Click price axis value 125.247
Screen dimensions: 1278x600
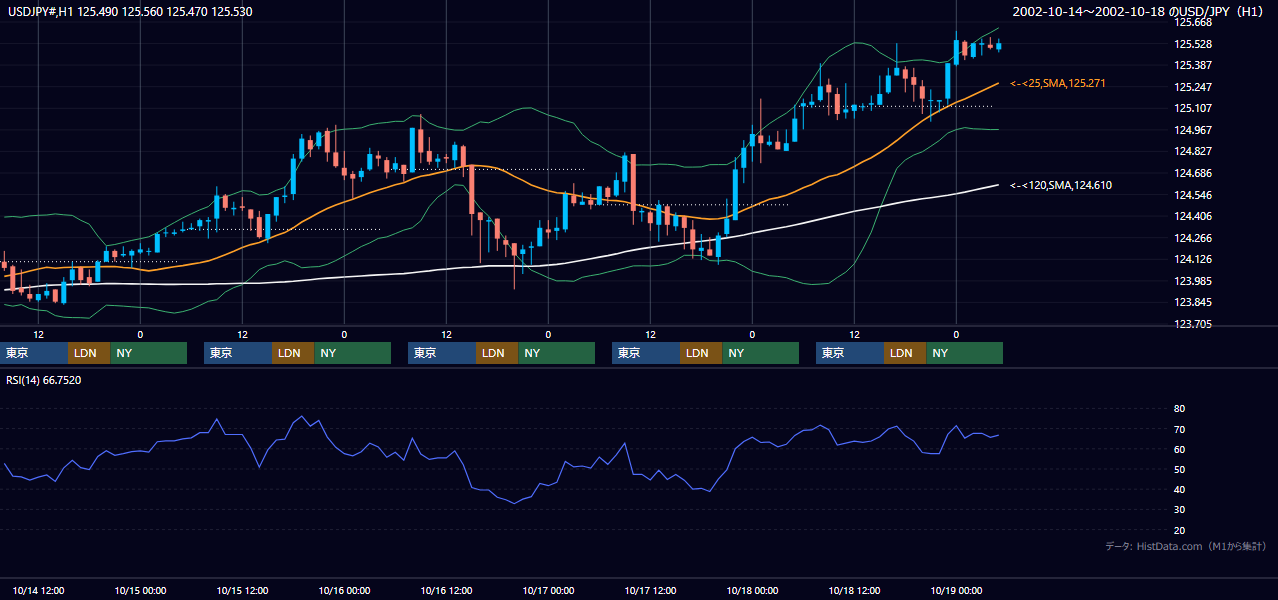[x=1193, y=87]
